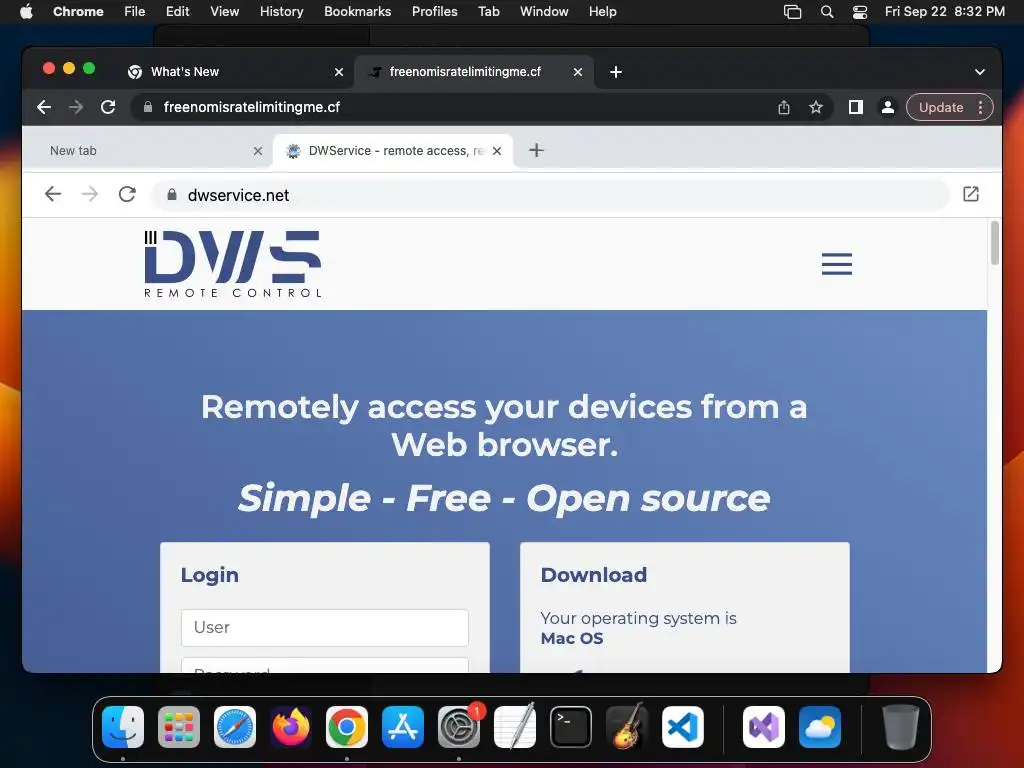Go back in the inner dwservice.net browser
The height and width of the screenshot is (768, 1024).
(x=53, y=194)
